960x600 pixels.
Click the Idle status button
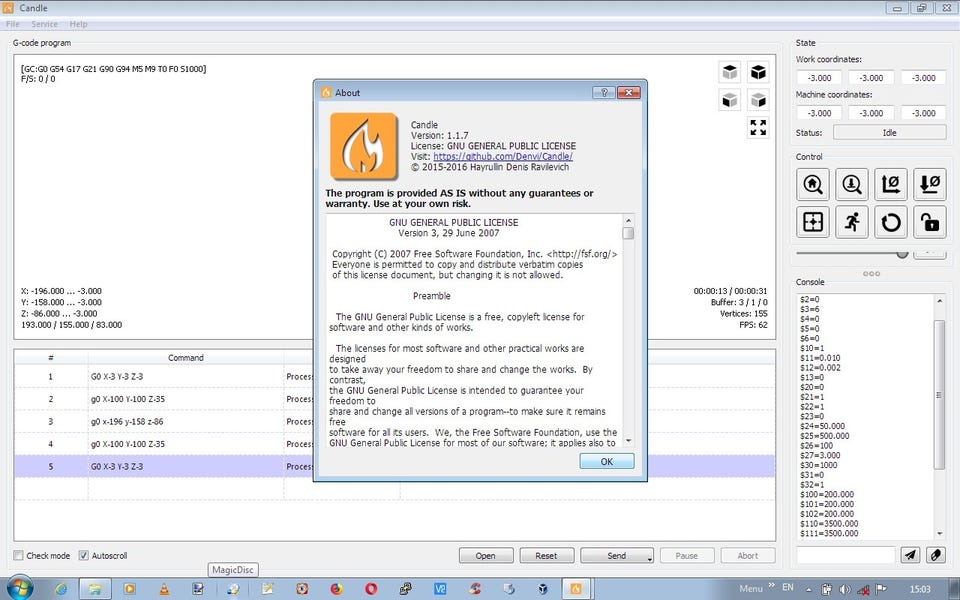[x=890, y=133]
